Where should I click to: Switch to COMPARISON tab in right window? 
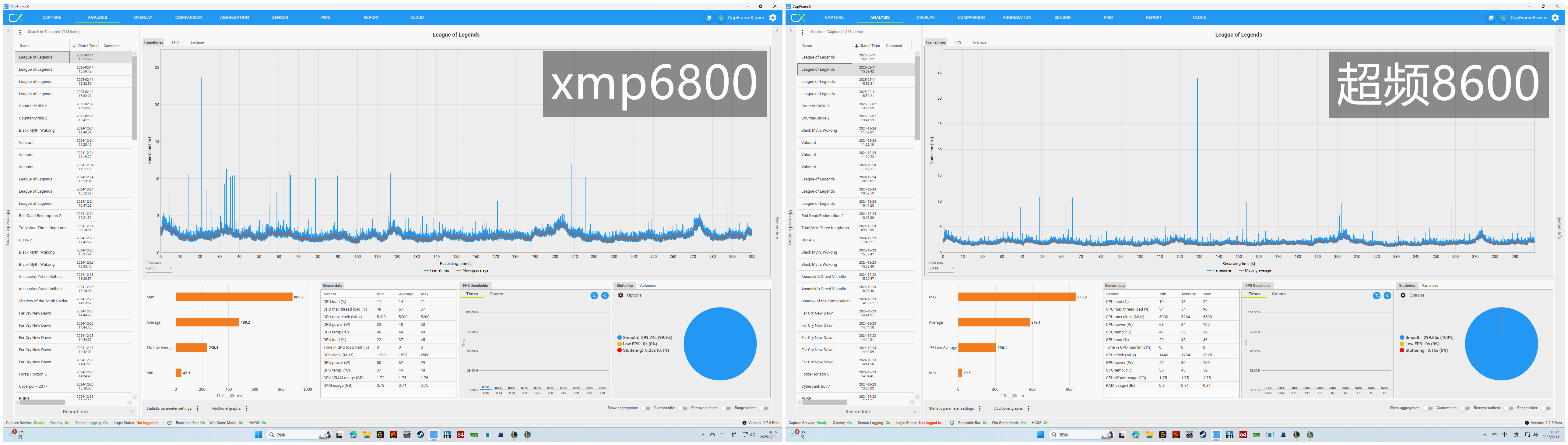click(x=971, y=18)
